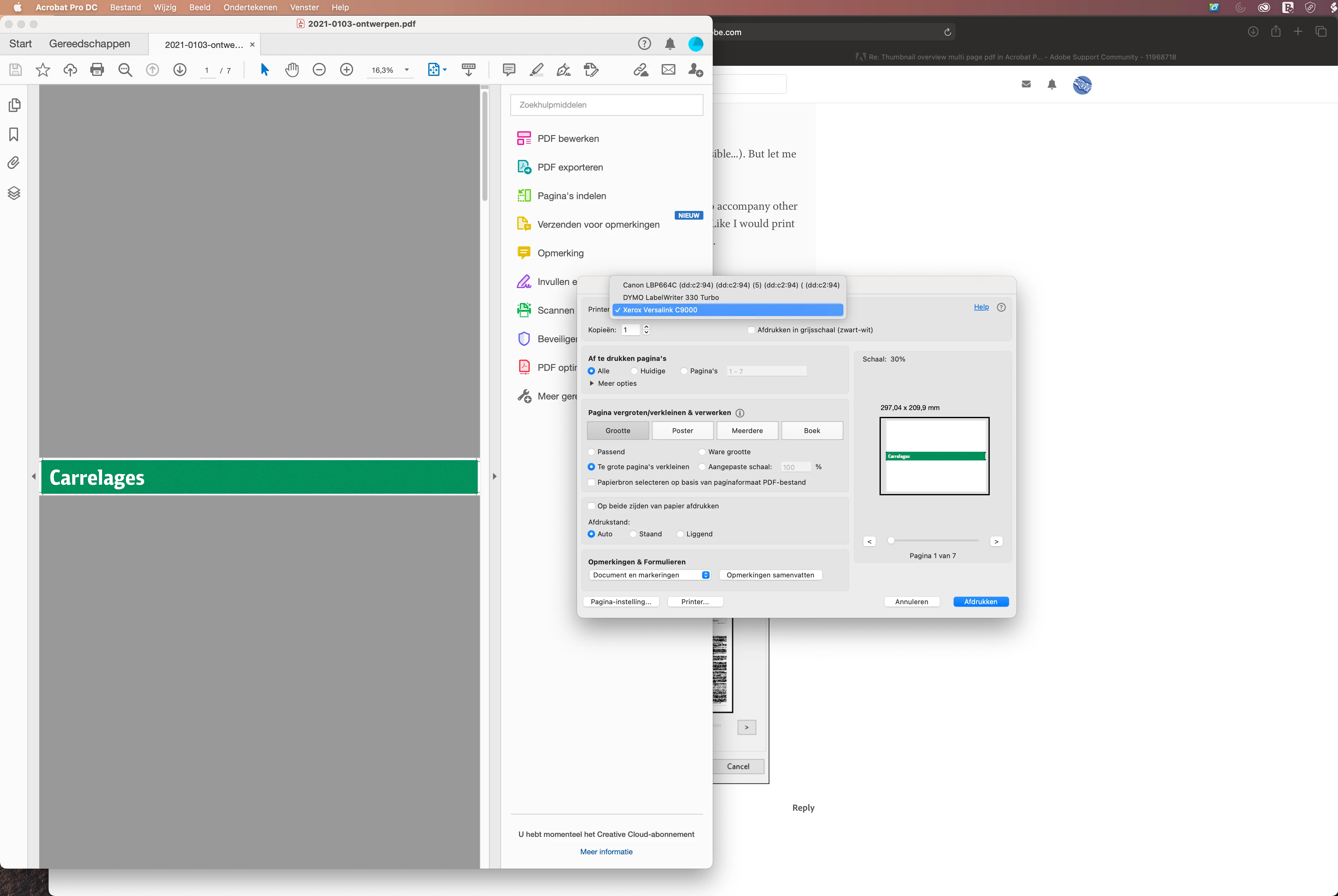Click the highlight text marker icon

[536, 70]
